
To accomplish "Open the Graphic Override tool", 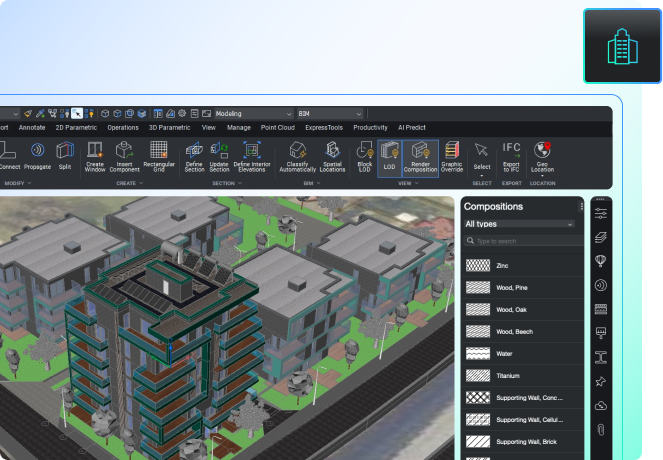I will tap(452, 157).
